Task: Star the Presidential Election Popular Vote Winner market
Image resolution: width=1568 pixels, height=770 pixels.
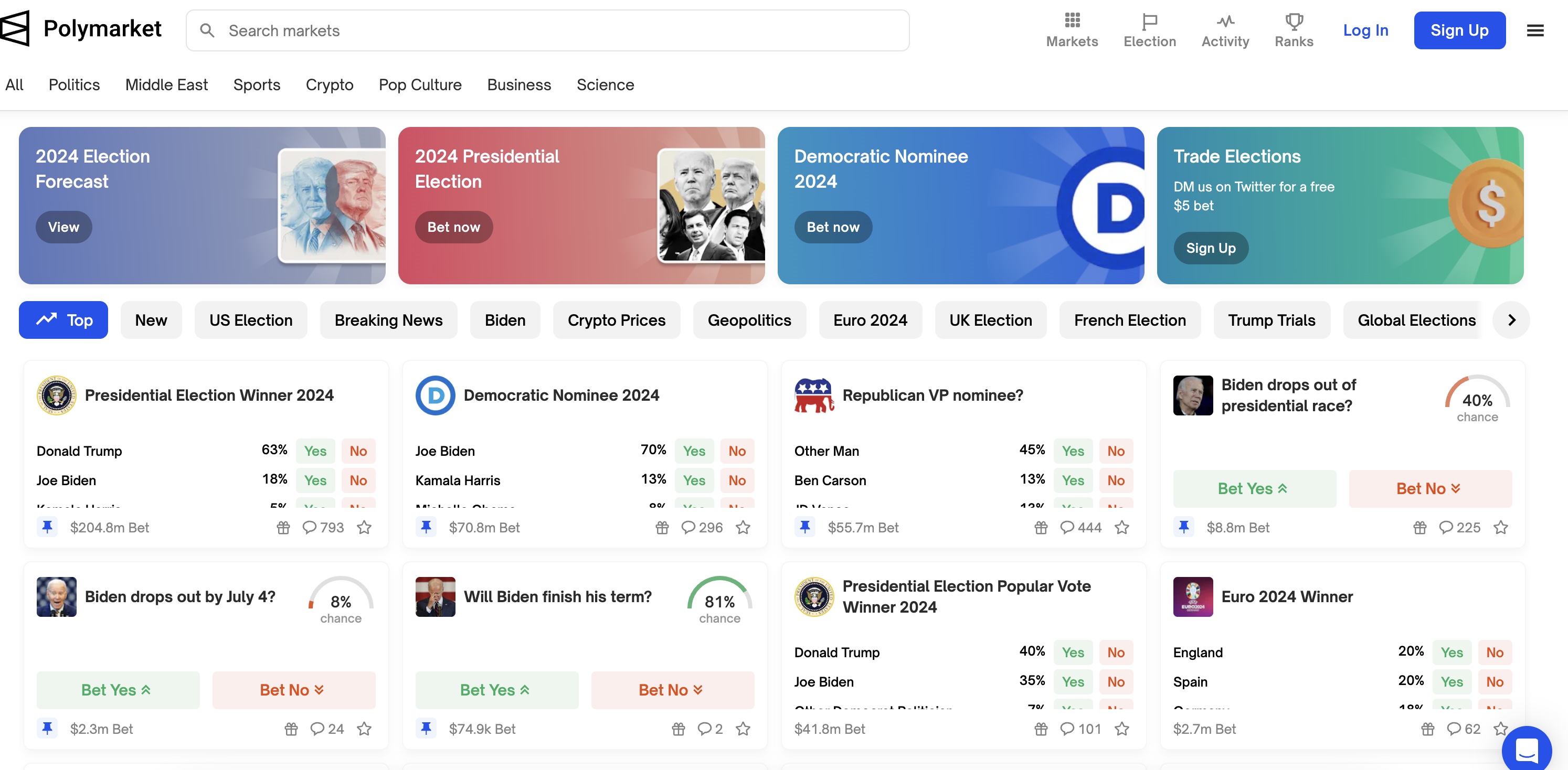Action: pyautogui.click(x=1122, y=729)
